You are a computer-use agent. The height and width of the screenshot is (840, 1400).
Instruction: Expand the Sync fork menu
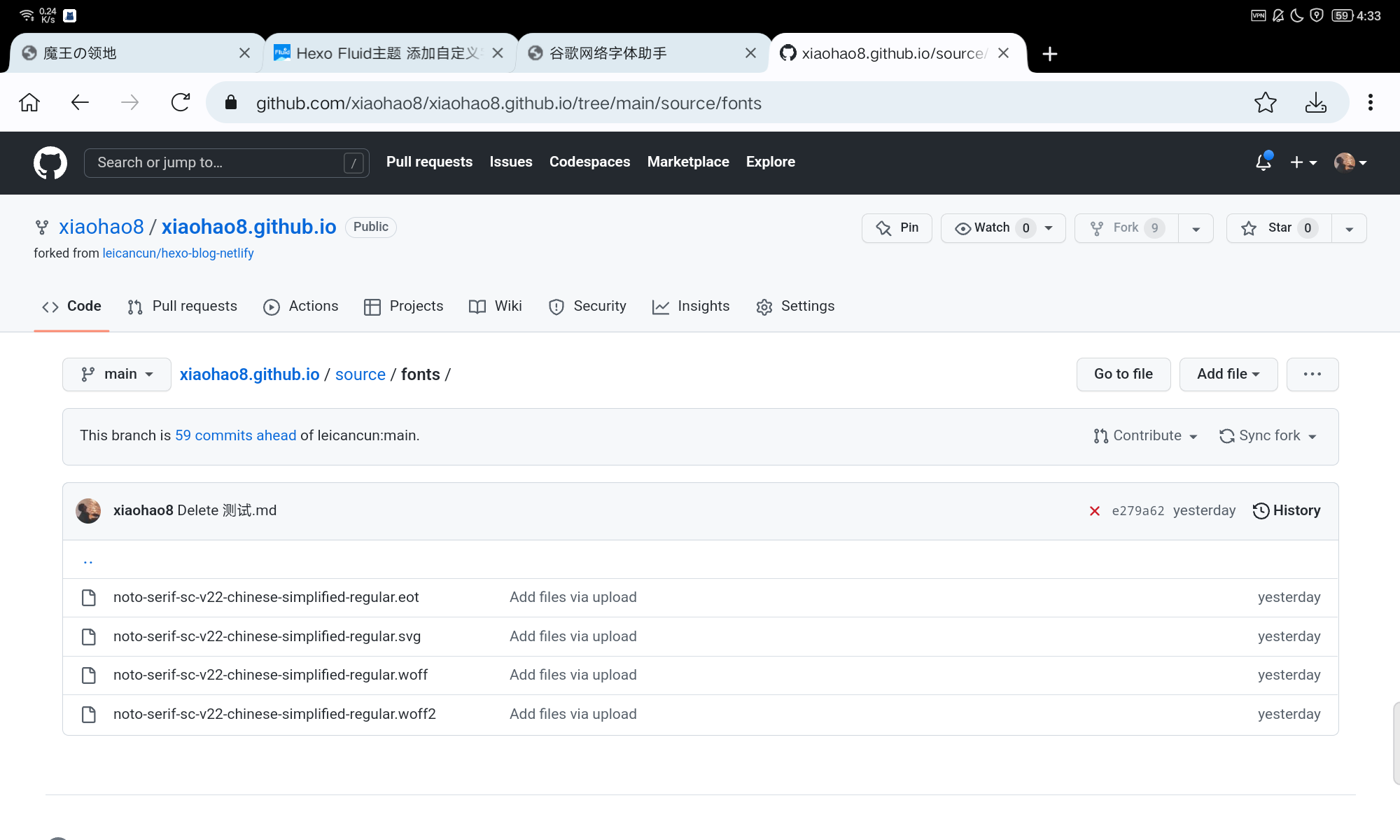coord(1268,436)
